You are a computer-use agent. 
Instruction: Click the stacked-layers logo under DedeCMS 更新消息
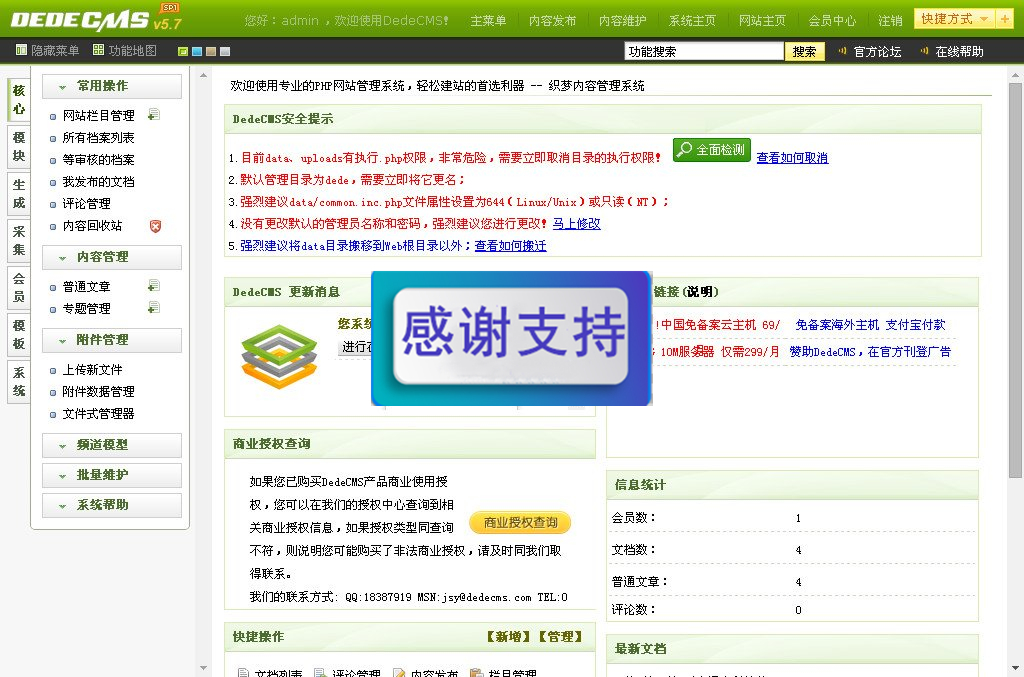click(x=279, y=356)
